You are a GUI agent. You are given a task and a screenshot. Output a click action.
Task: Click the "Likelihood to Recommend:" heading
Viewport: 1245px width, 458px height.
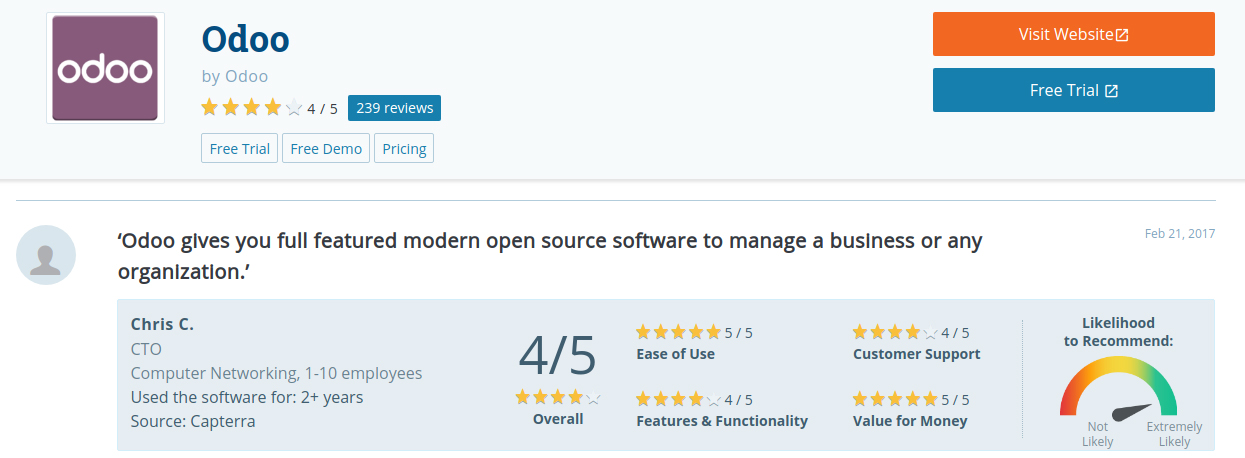tap(1118, 332)
